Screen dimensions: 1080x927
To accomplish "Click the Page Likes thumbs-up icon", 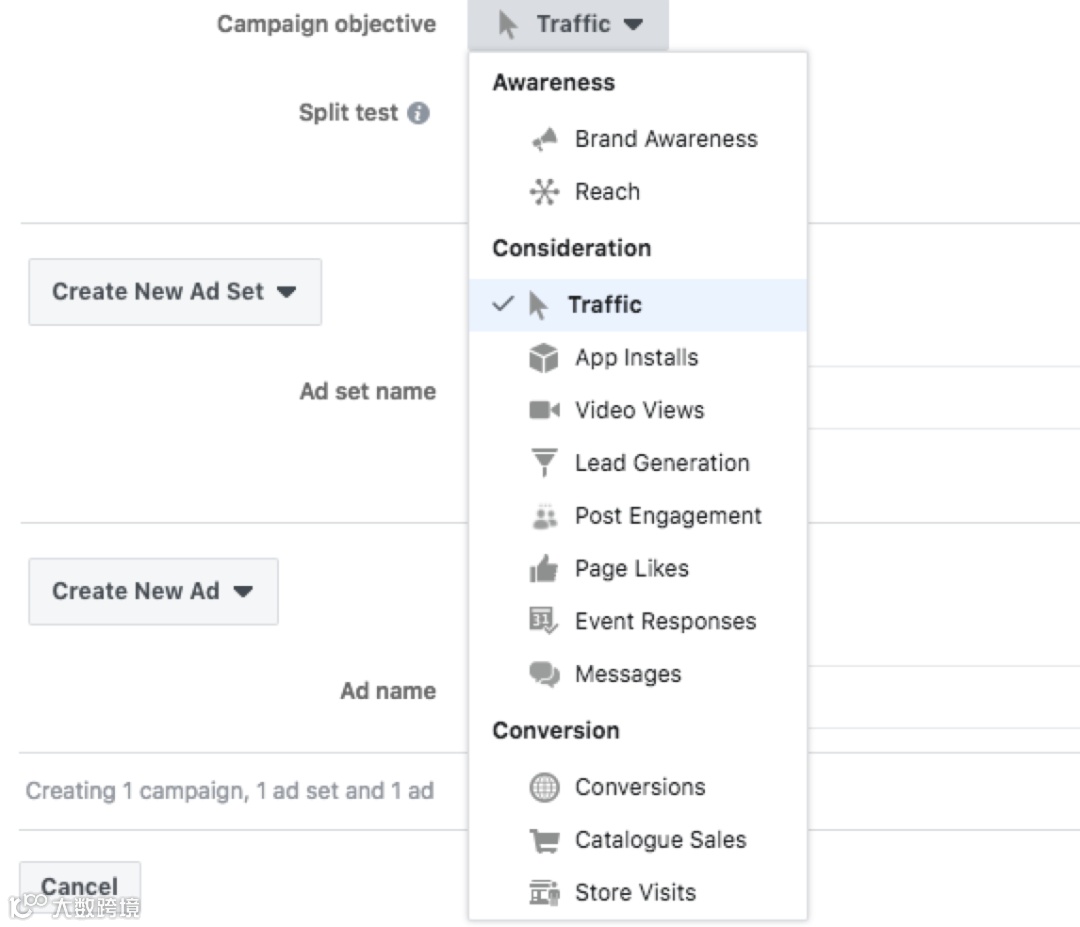I will (x=544, y=569).
